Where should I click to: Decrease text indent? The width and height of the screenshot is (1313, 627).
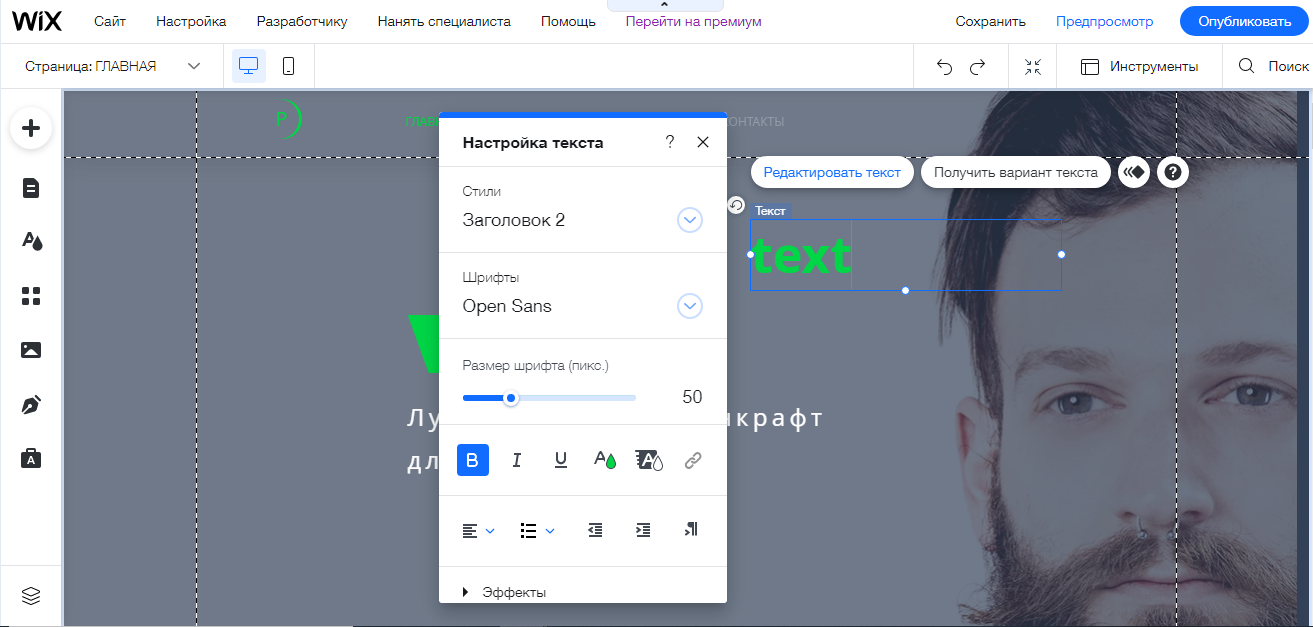[x=595, y=531]
